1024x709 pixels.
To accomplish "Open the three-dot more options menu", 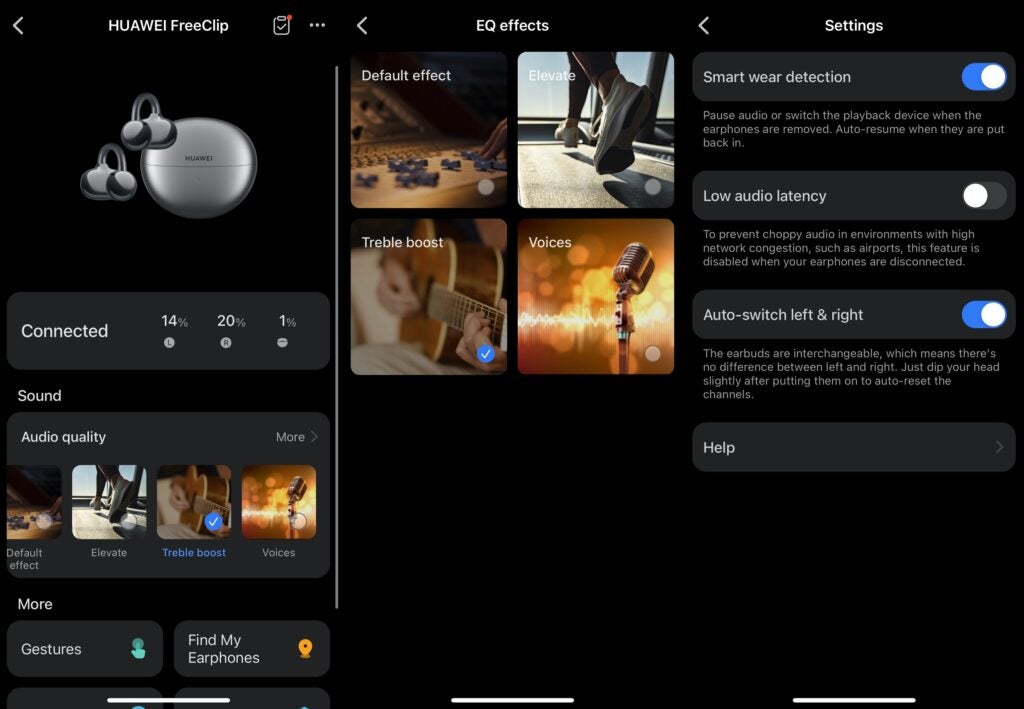I will [x=317, y=25].
